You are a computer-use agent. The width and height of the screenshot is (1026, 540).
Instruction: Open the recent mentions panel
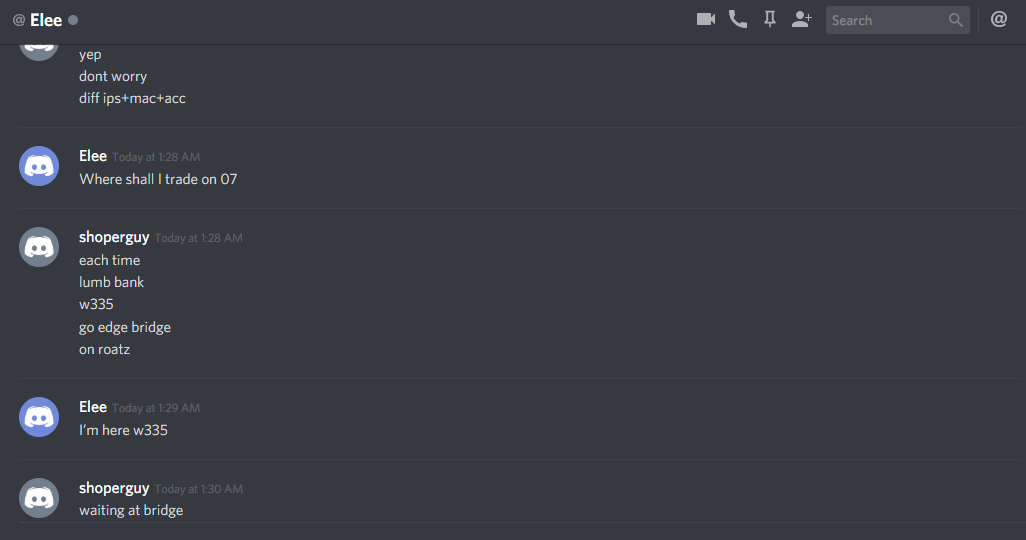tap(999, 20)
